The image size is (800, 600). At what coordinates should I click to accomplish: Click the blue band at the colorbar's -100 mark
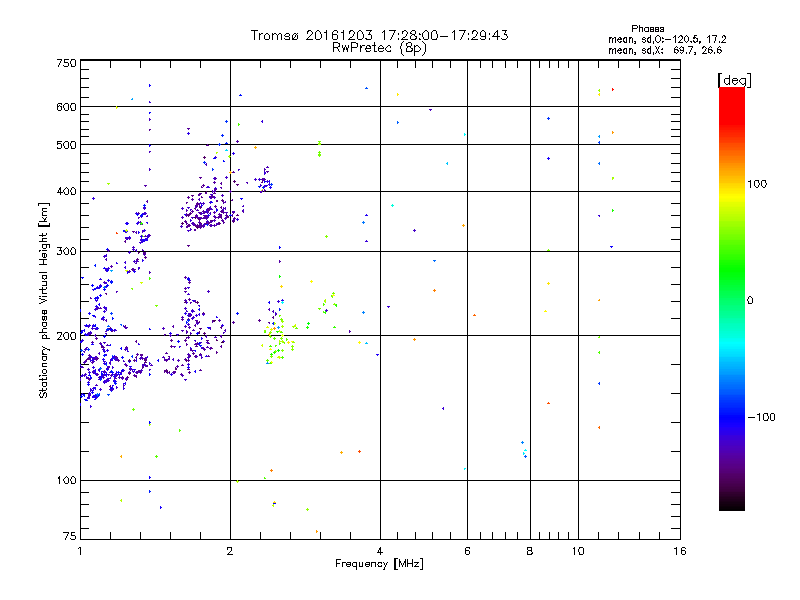pyautogui.click(x=732, y=417)
